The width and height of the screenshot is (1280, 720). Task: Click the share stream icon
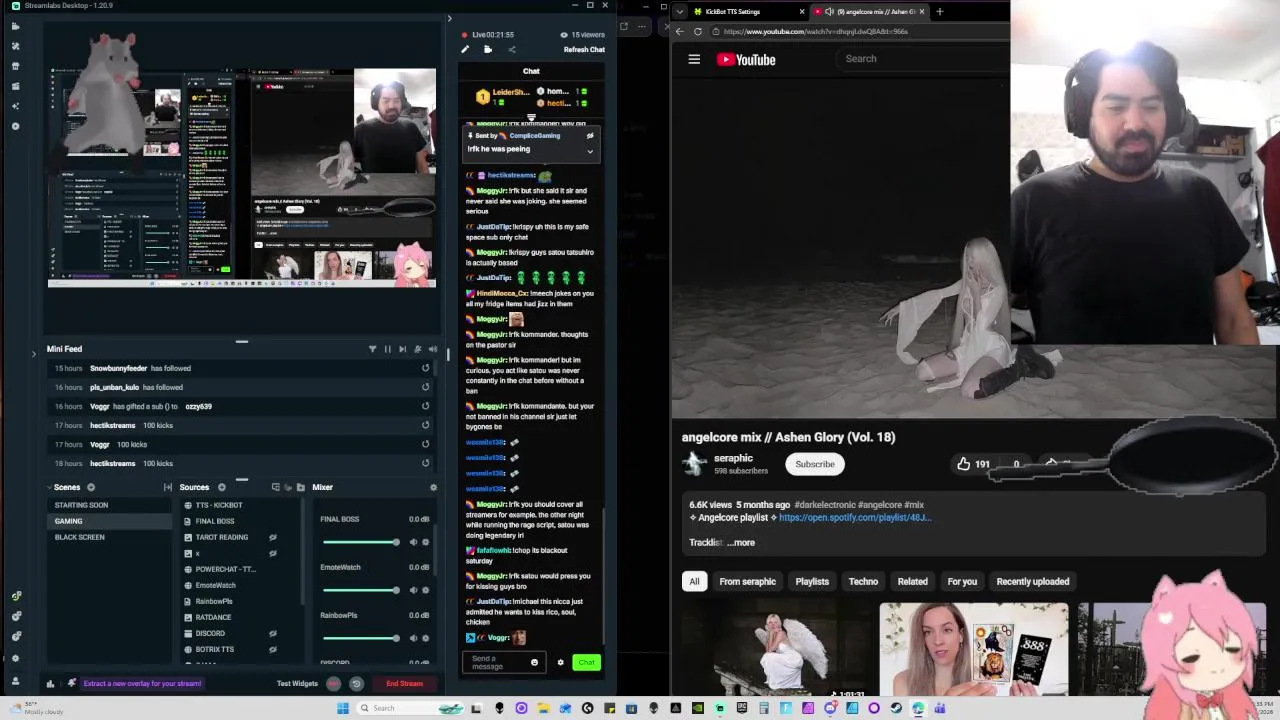point(511,49)
